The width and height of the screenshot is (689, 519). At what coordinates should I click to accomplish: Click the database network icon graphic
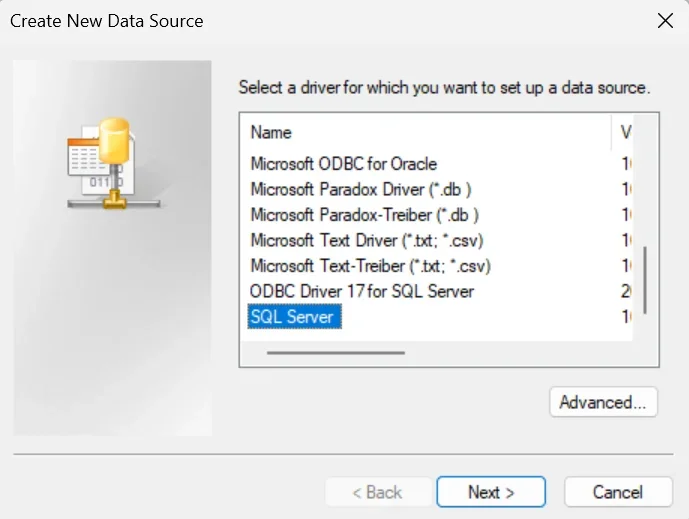click(x=113, y=163)
